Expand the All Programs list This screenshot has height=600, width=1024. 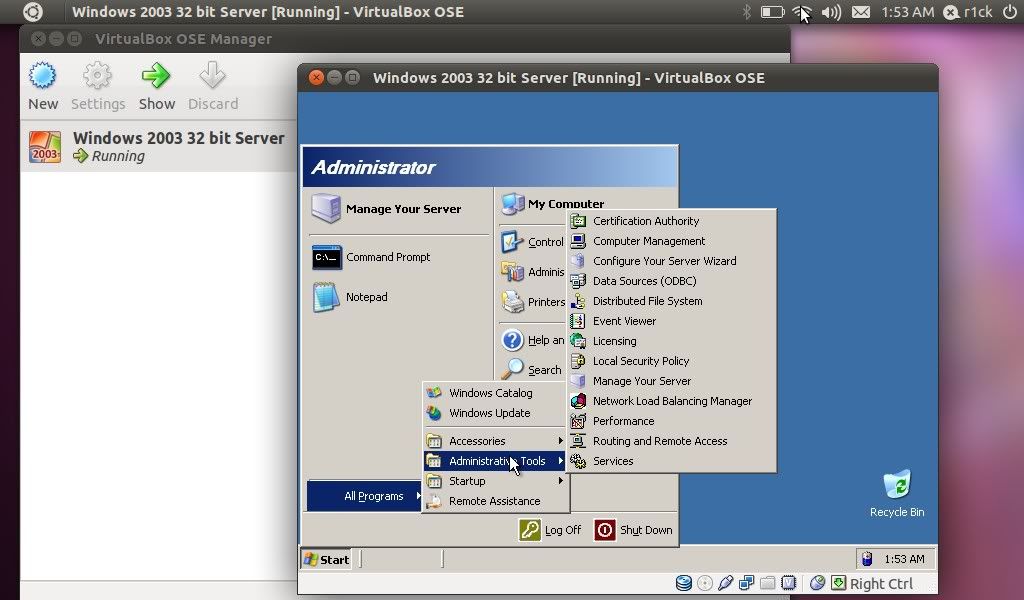pyautogui.click(x=373, y=496)
